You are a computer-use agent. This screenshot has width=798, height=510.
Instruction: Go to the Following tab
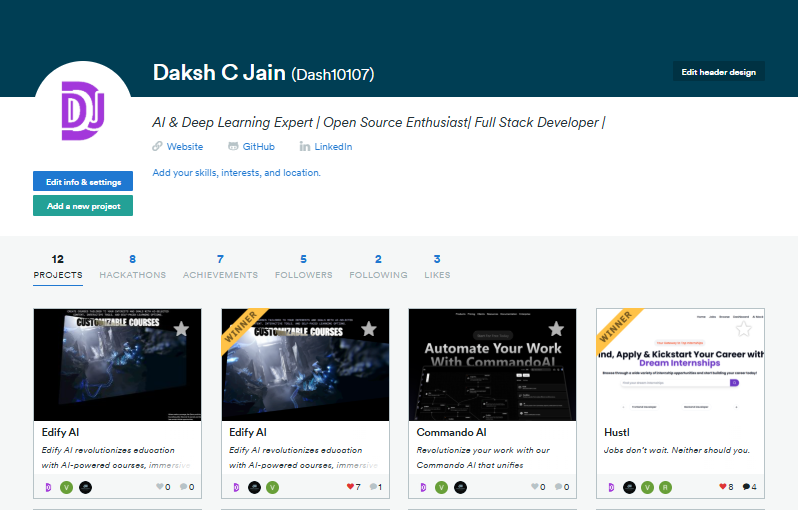point(378,267)
